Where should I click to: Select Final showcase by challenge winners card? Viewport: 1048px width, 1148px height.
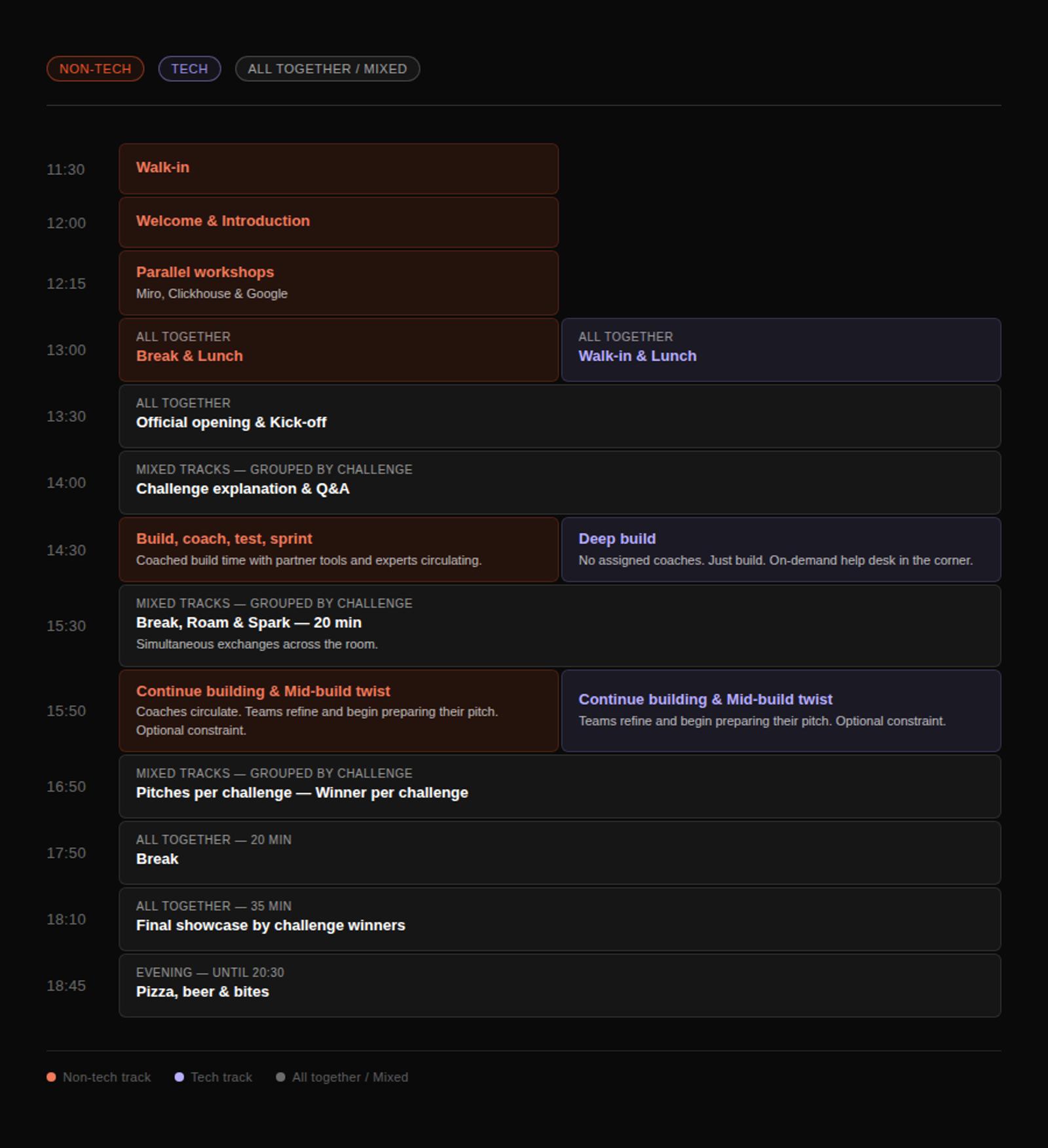point(559,919)
